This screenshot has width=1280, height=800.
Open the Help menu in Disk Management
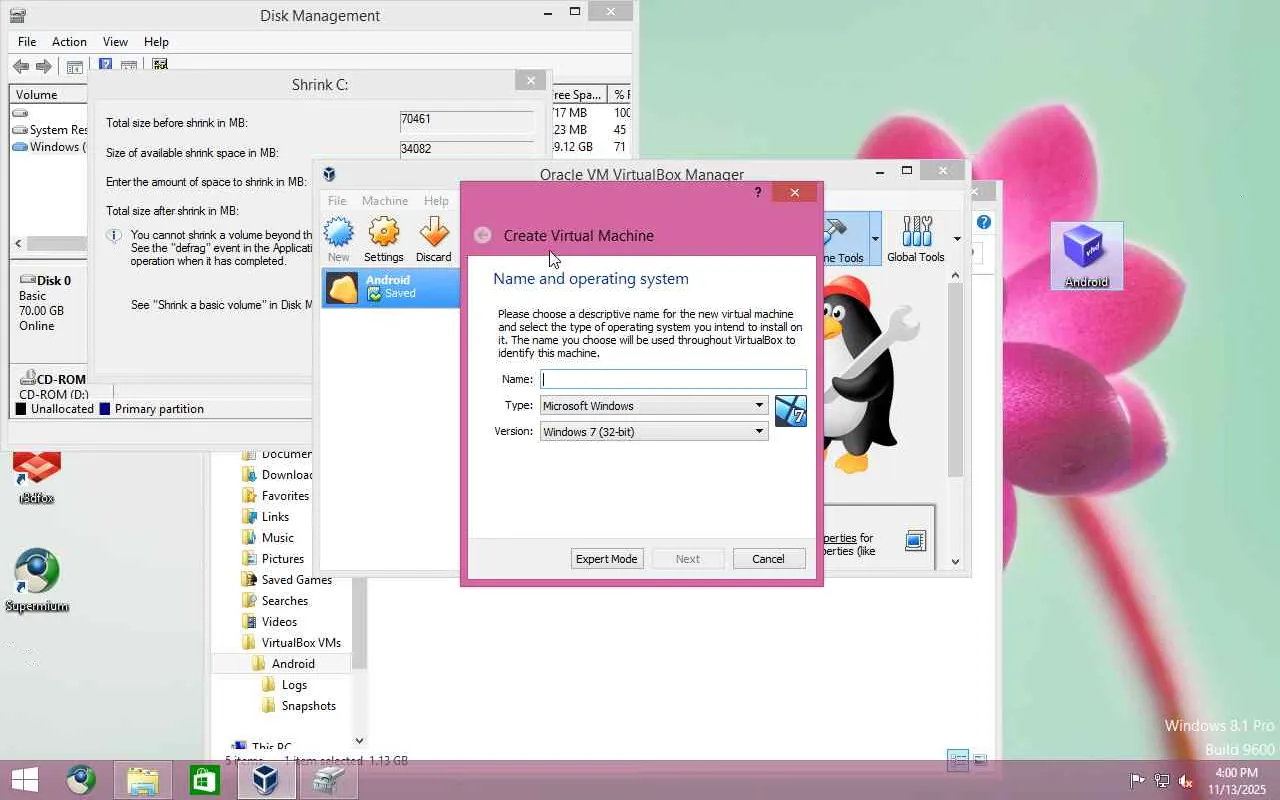pos(156,42)
